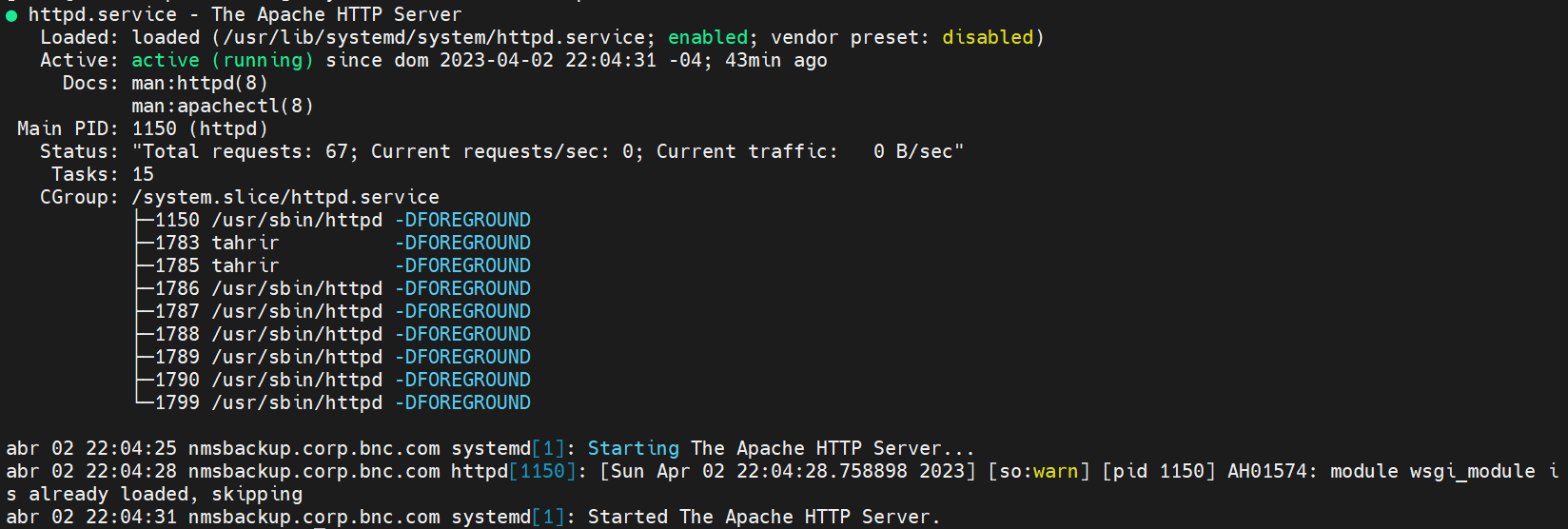Click the green service status dot
The width and height of the screenshot is (1568, 529).
[x=11, y=15]
